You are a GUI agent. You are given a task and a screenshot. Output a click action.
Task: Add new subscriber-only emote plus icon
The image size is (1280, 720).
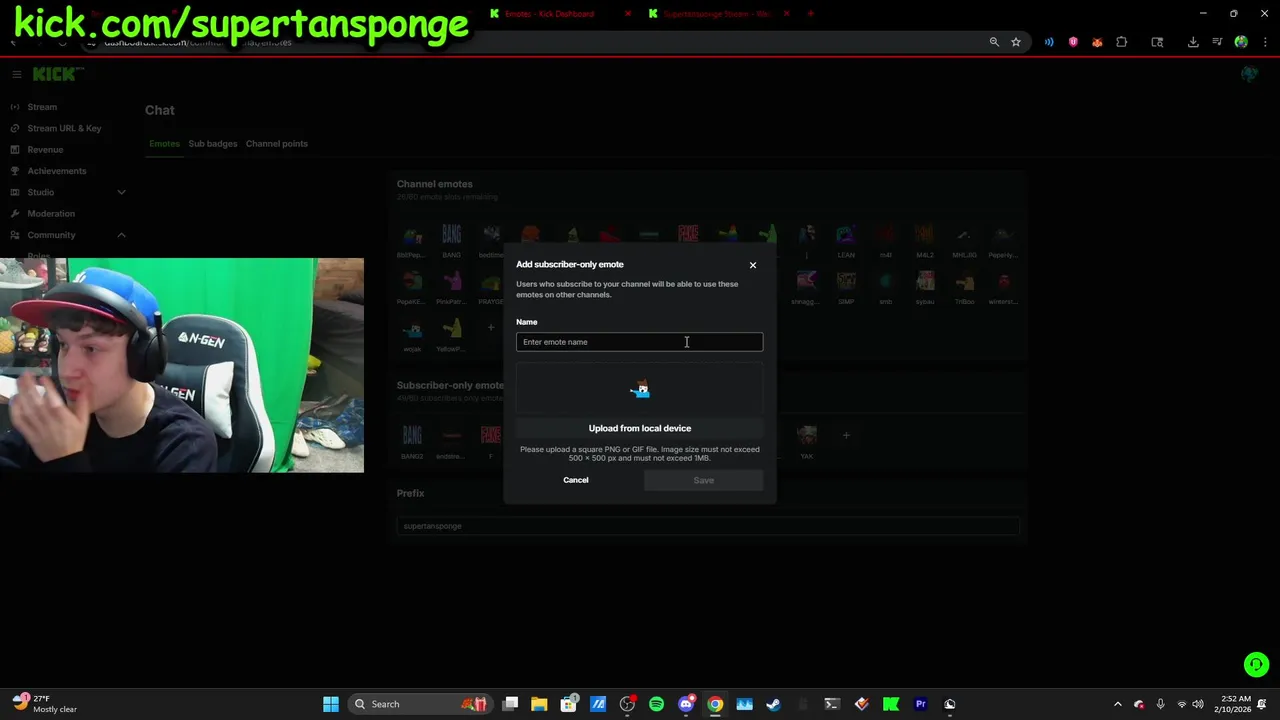pos(846,435)
